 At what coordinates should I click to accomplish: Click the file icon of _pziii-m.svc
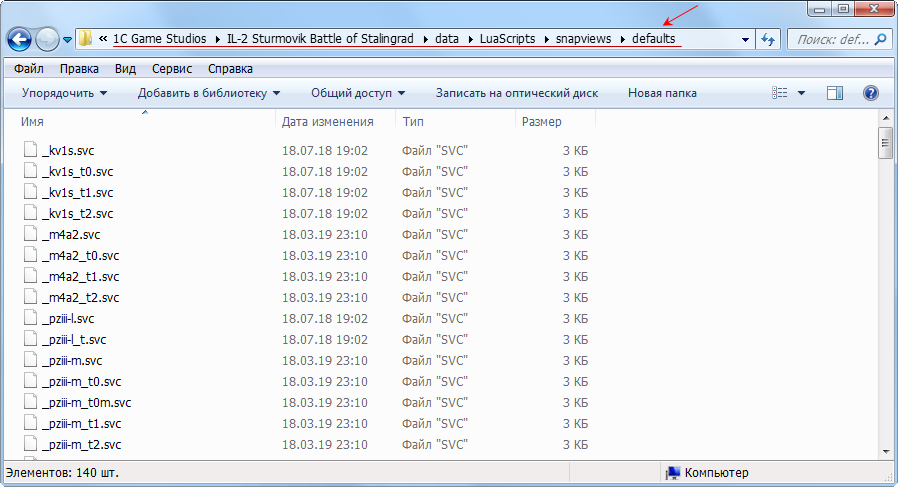tap(31, 360)
